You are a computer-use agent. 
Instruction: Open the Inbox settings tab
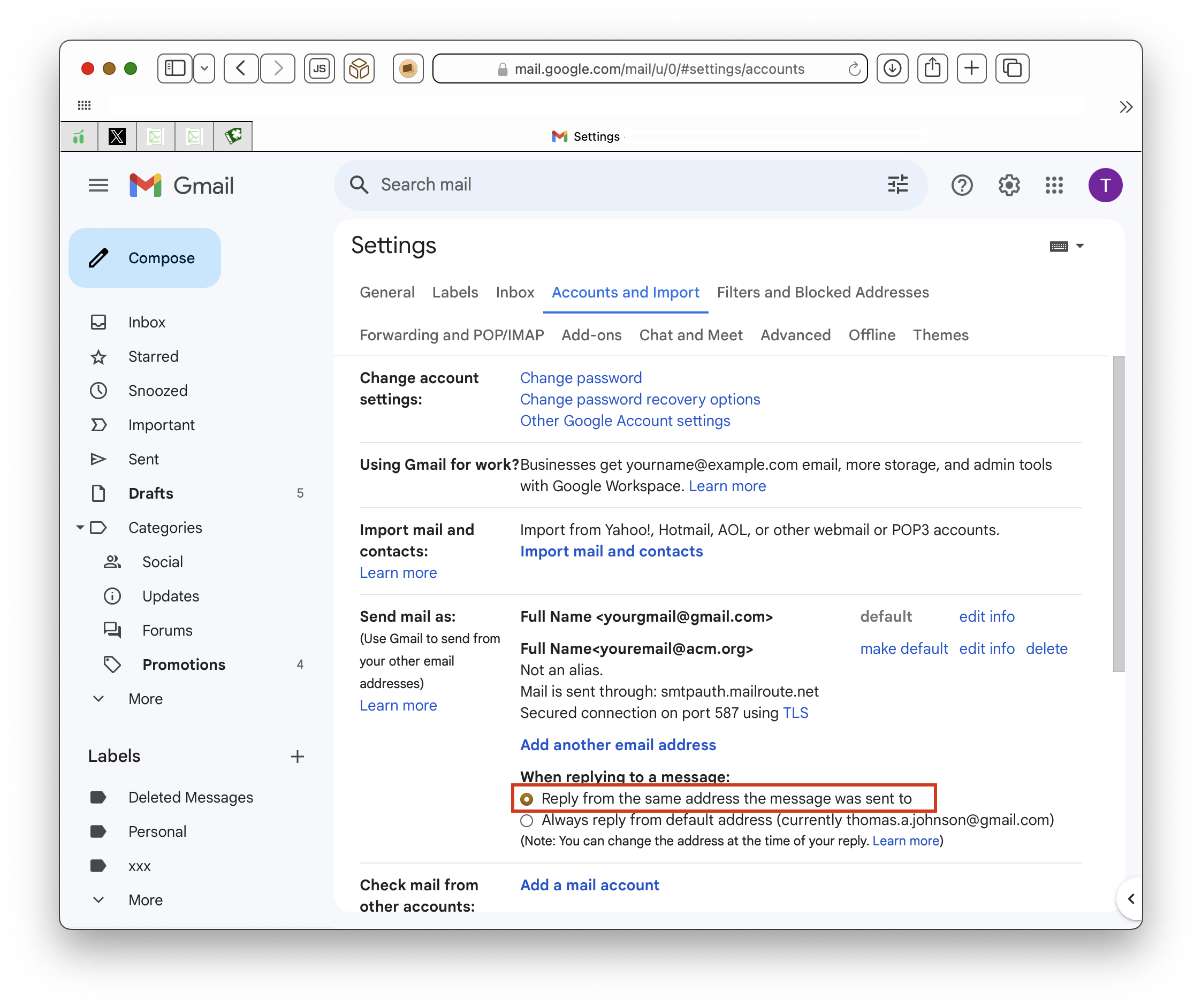(515, 292)
